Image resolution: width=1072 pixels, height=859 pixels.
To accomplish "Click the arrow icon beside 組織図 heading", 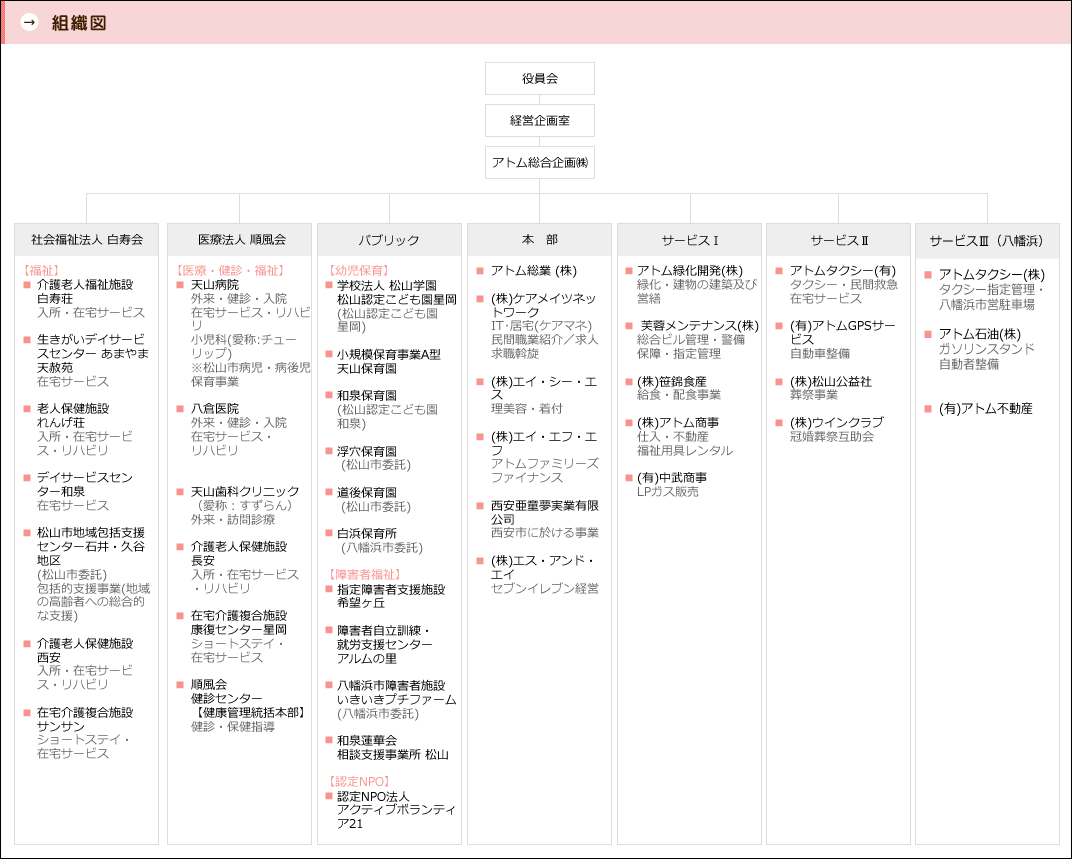I will point(29,23).
